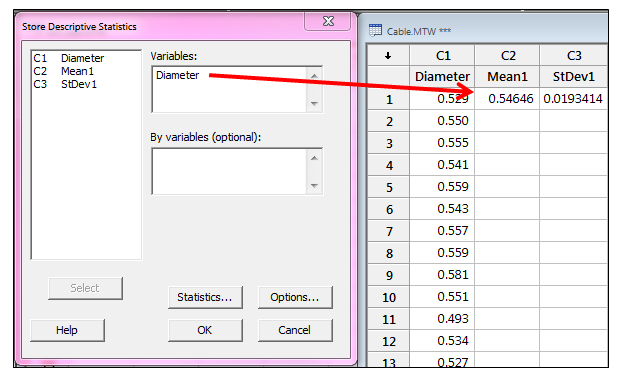Click Diameter cell with value 0.534
Image resolution: width=620 pixels, height=379 pixels.
click(442, 341)
